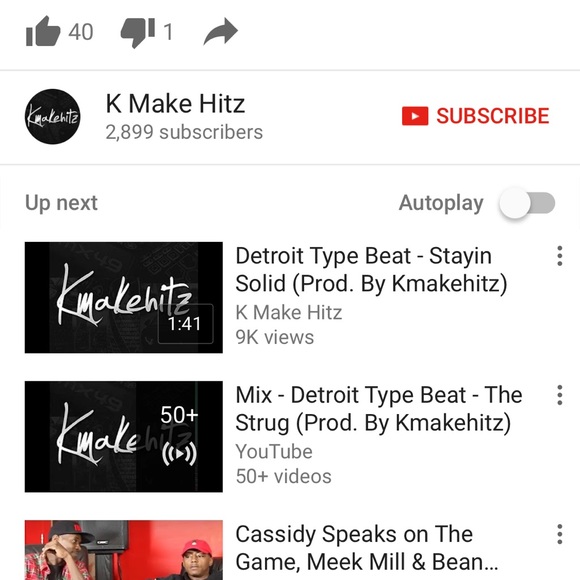Open Detroit Type Beat - Stayin Solid title
The image size is (580, 580).
pyautogui.click(x=371, y=270)
